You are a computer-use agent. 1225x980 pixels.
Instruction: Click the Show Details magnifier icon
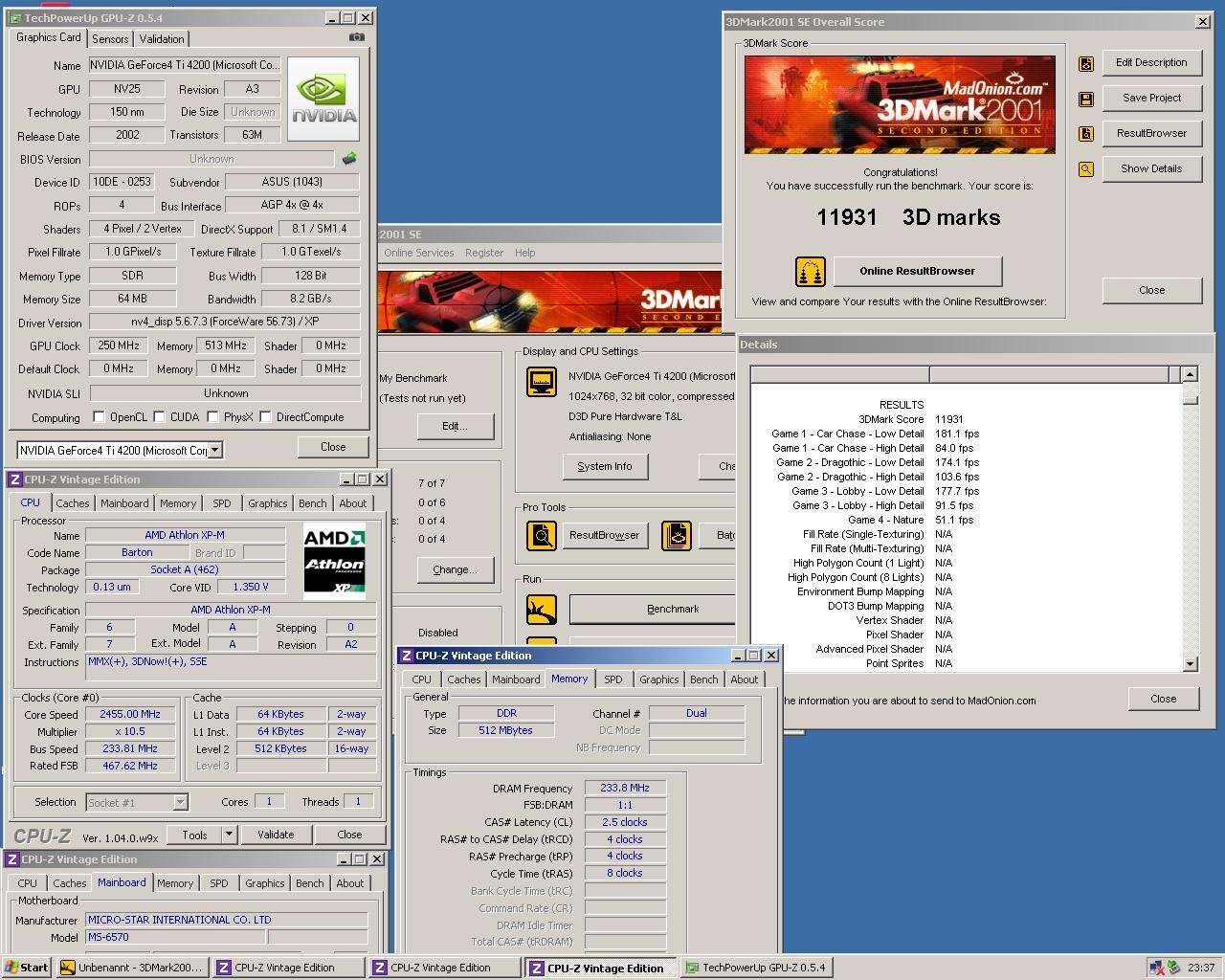click(1086, 169)
